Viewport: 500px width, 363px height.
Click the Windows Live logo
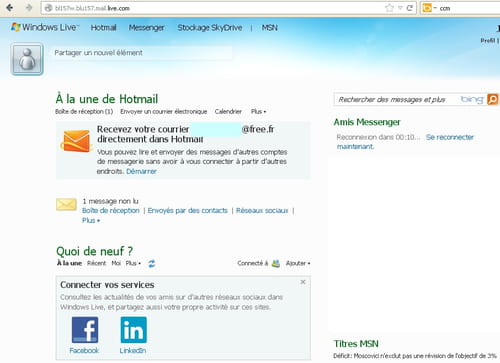45,27
